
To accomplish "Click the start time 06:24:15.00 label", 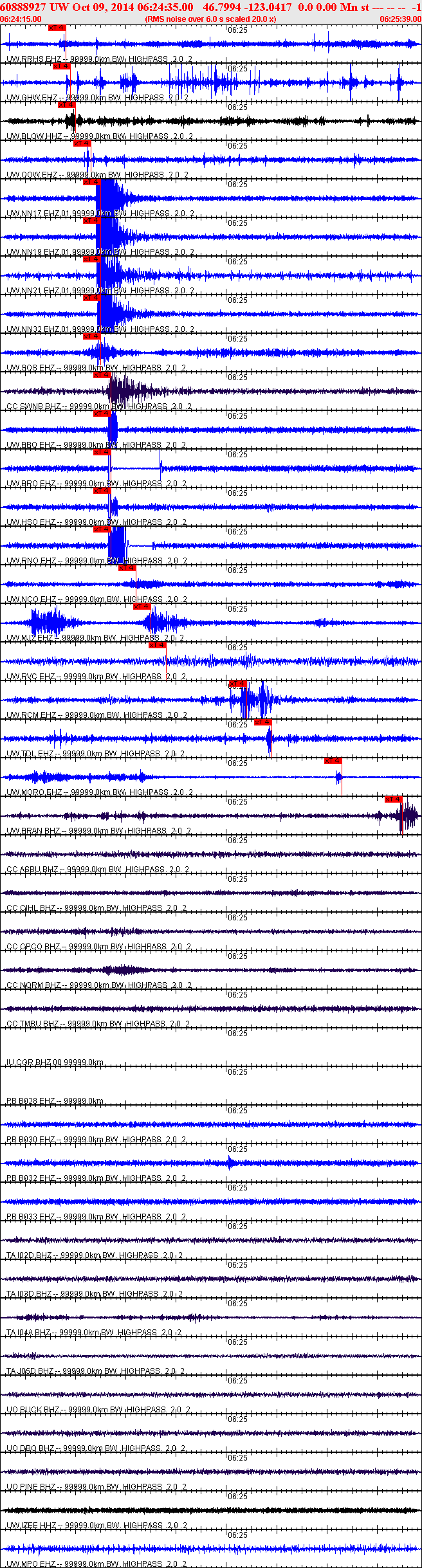I will click(21, 19).
